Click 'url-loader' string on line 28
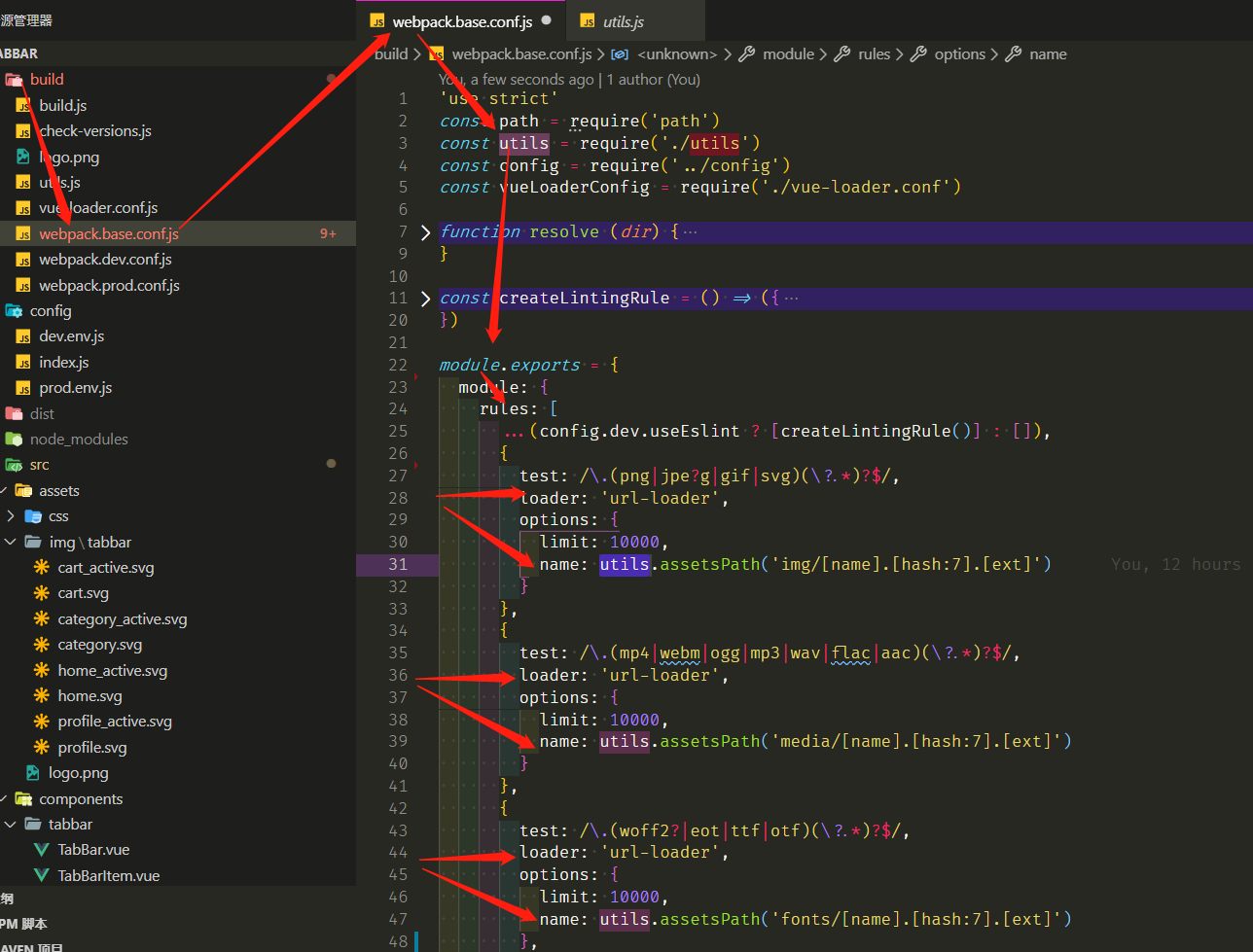Screen dimensions: 1253x952 (660, 499)
